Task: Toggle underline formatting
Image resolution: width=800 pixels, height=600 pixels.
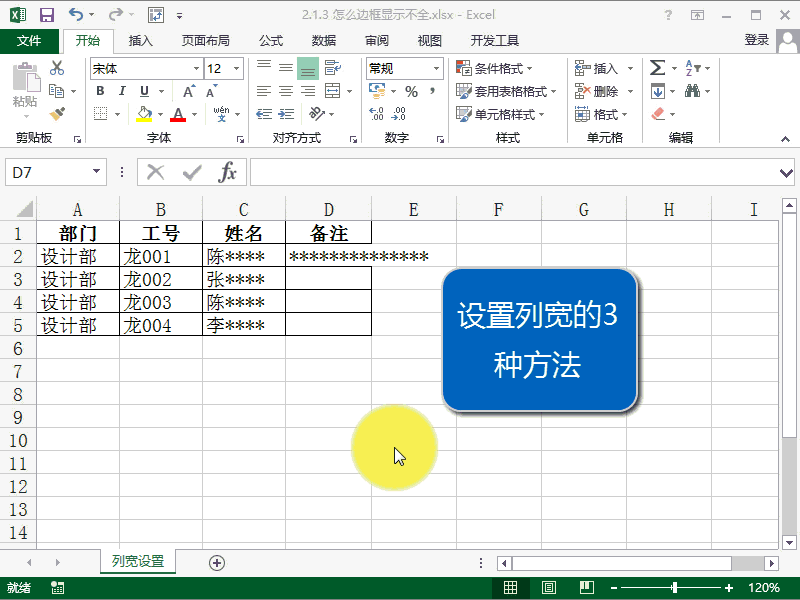Action: pos(141,90)
